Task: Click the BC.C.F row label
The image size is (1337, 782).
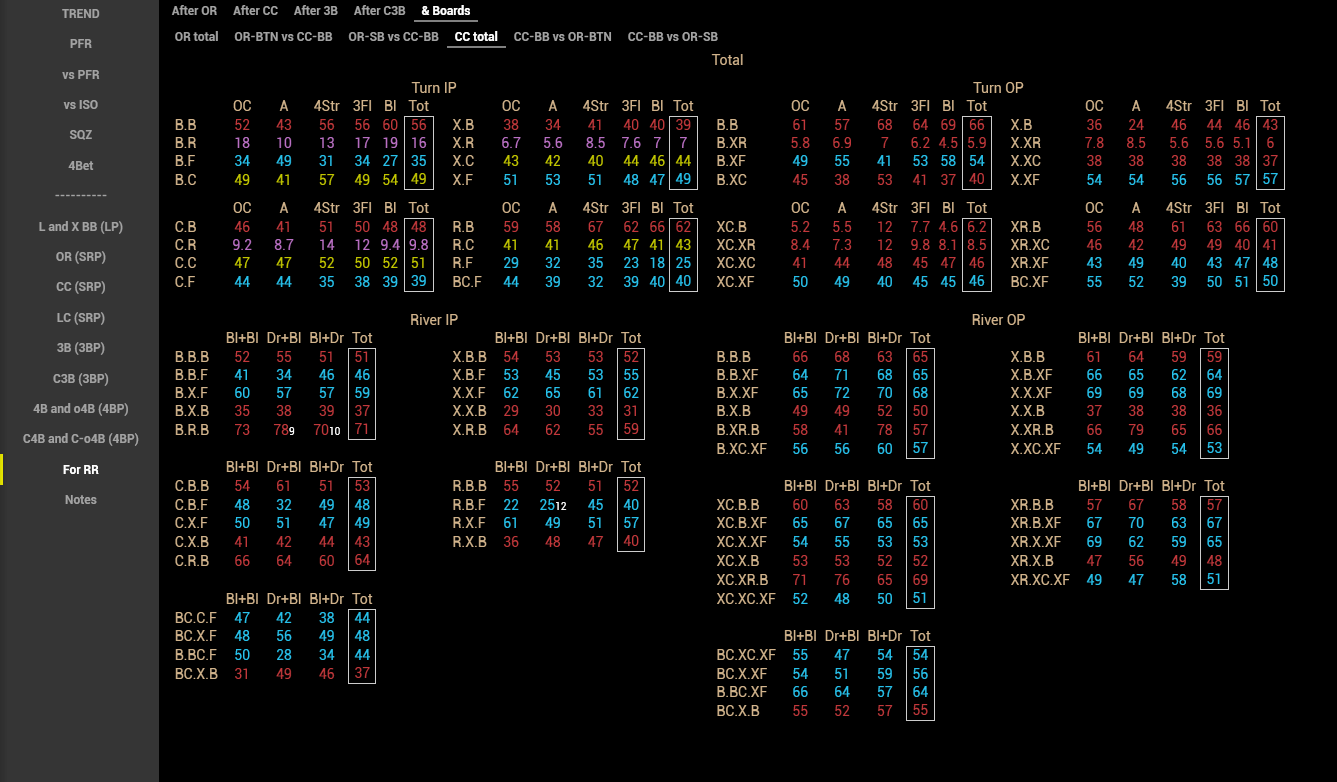Action: click(196, 618)
